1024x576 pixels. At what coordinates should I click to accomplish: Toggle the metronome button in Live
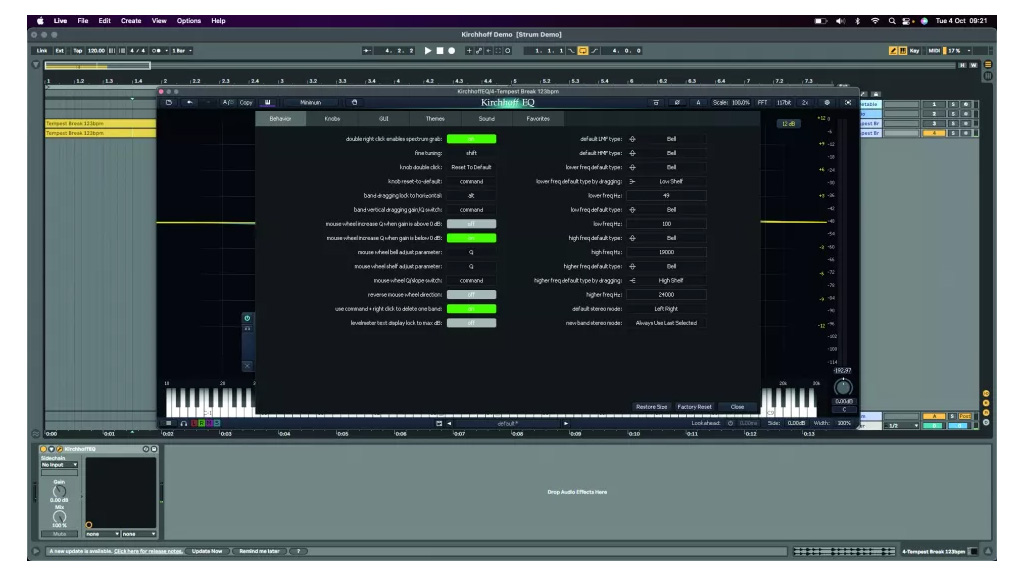[157, 50]
